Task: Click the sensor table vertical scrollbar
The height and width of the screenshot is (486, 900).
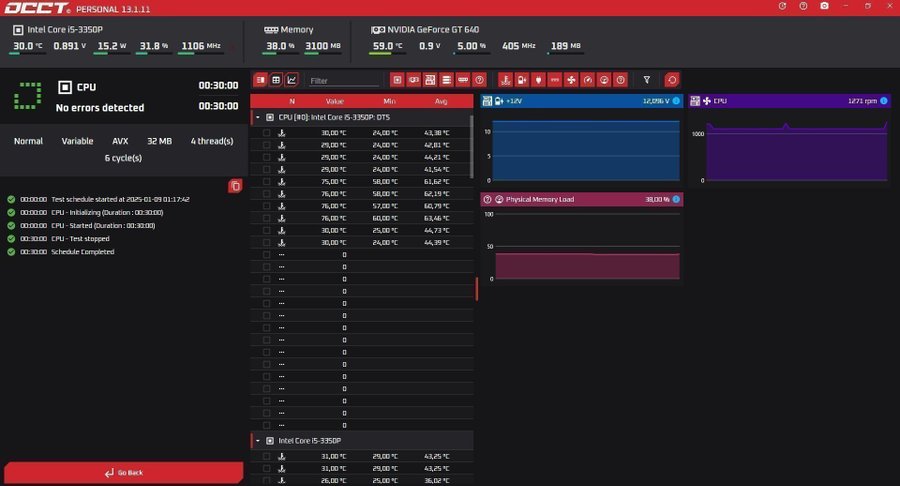Action: coord(472,146)
